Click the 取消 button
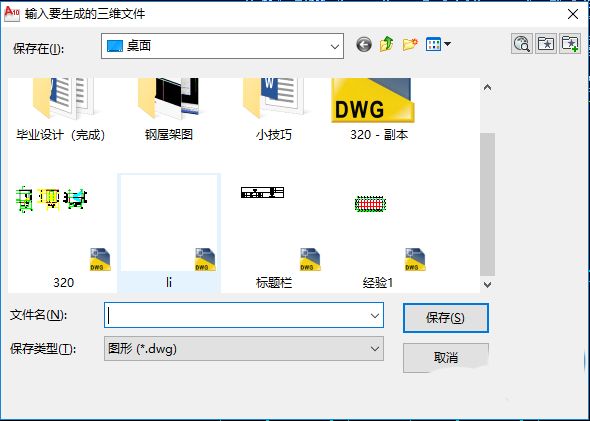The image size is (590, 421). tap(446, 357)
